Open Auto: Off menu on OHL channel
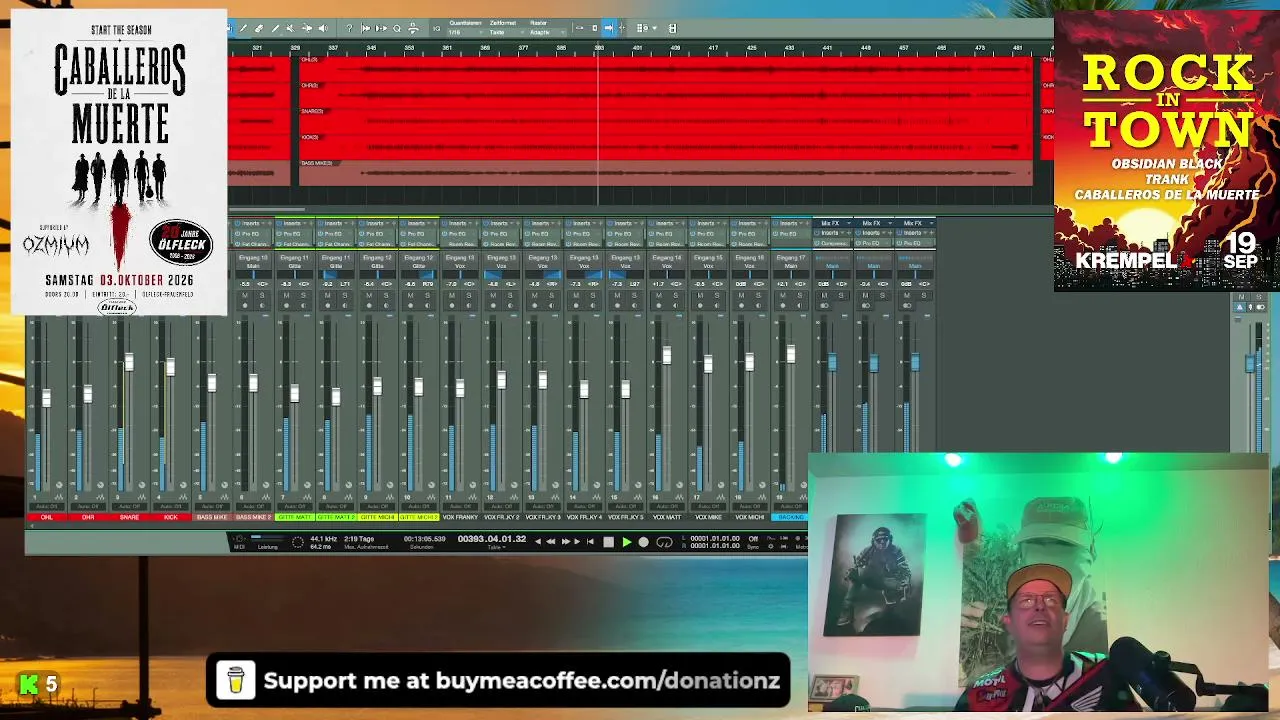 [46, 508]
